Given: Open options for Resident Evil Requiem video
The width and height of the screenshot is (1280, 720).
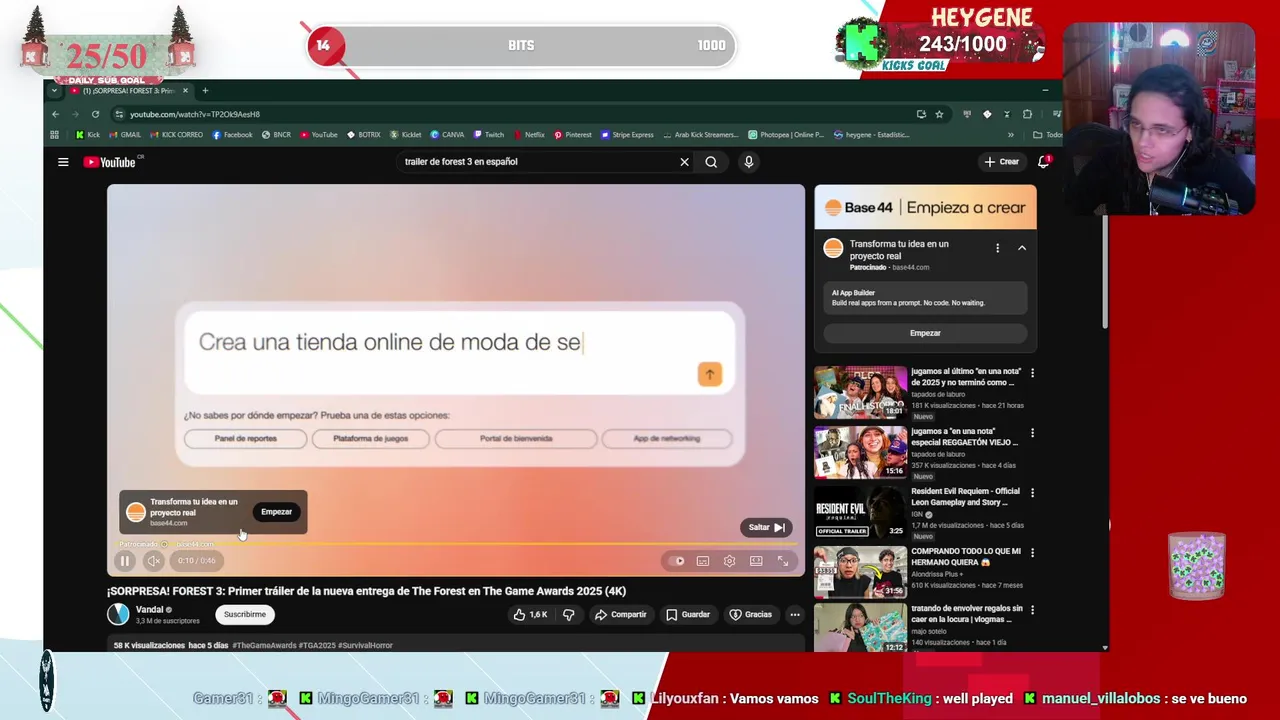Looking at the screenshot, I should [x=1032, y=493].
